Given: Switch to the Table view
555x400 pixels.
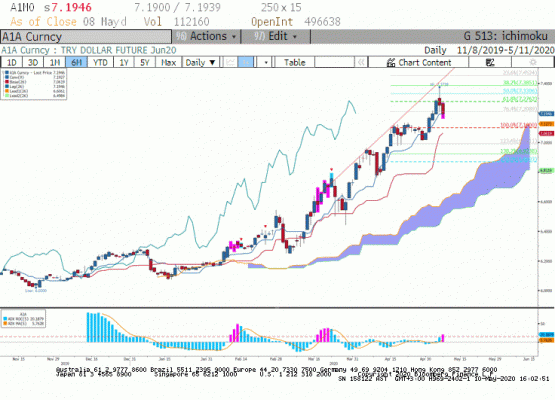Looking at the screenshot, I should click(x=294, y=63).
